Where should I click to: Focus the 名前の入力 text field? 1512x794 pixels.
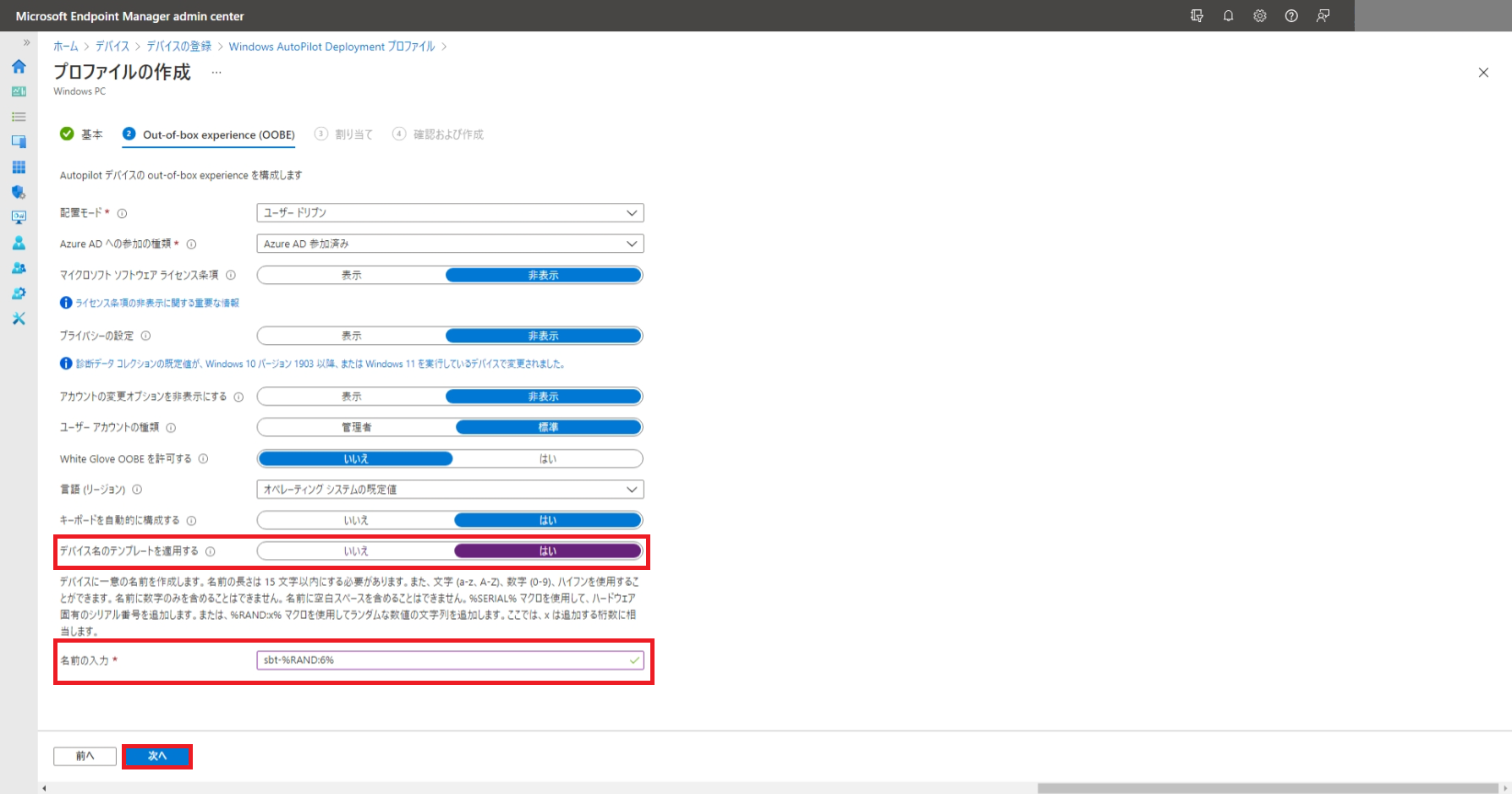pyautogui.click(x=450, y=660)
